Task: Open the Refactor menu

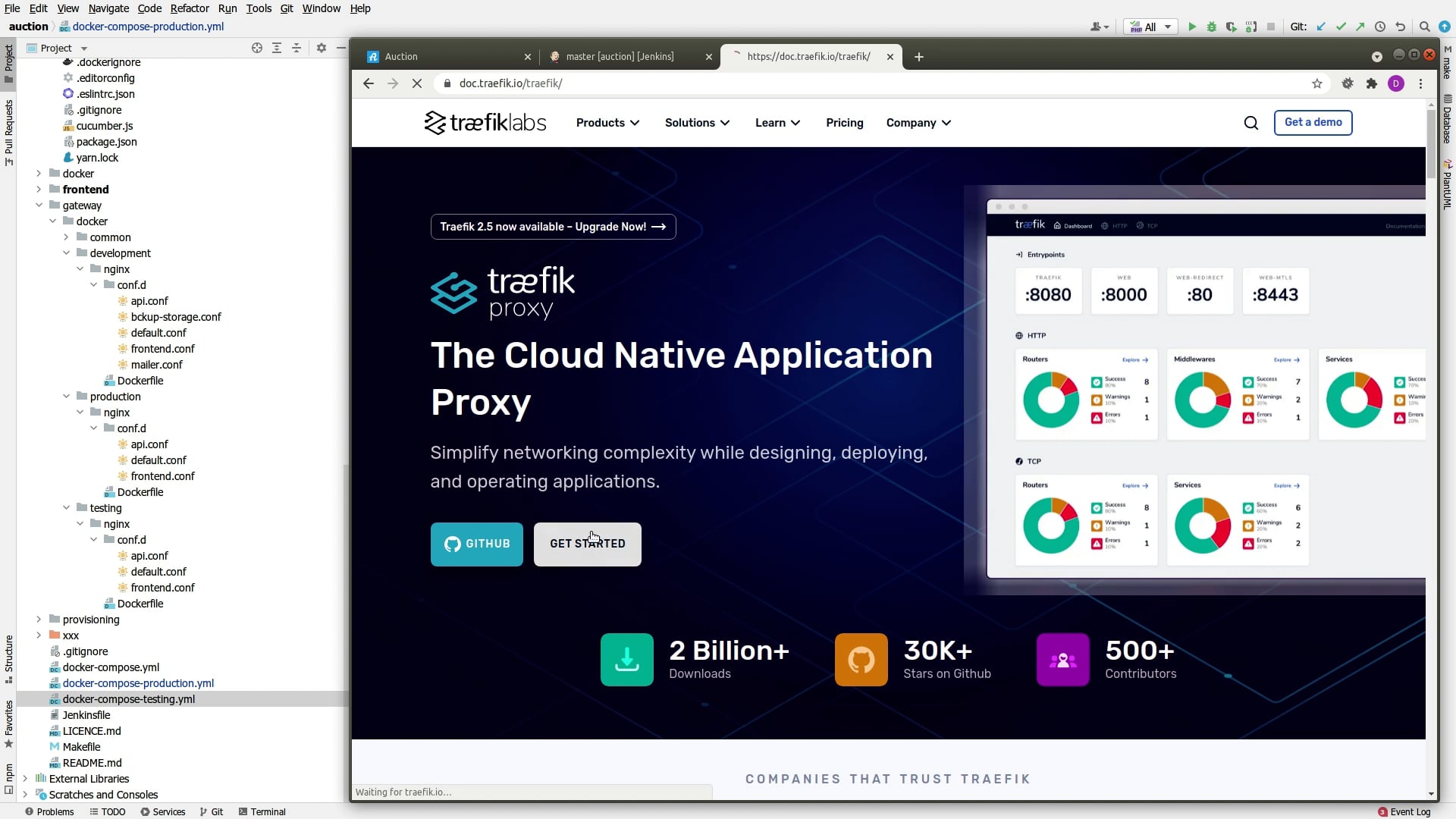Action: pyautogui.click(x=189, y=8)
